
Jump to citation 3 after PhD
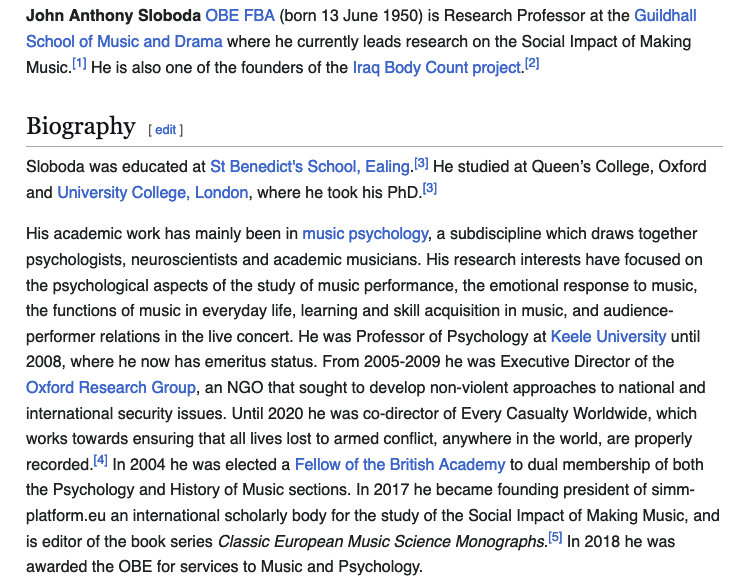pos(429,188)
